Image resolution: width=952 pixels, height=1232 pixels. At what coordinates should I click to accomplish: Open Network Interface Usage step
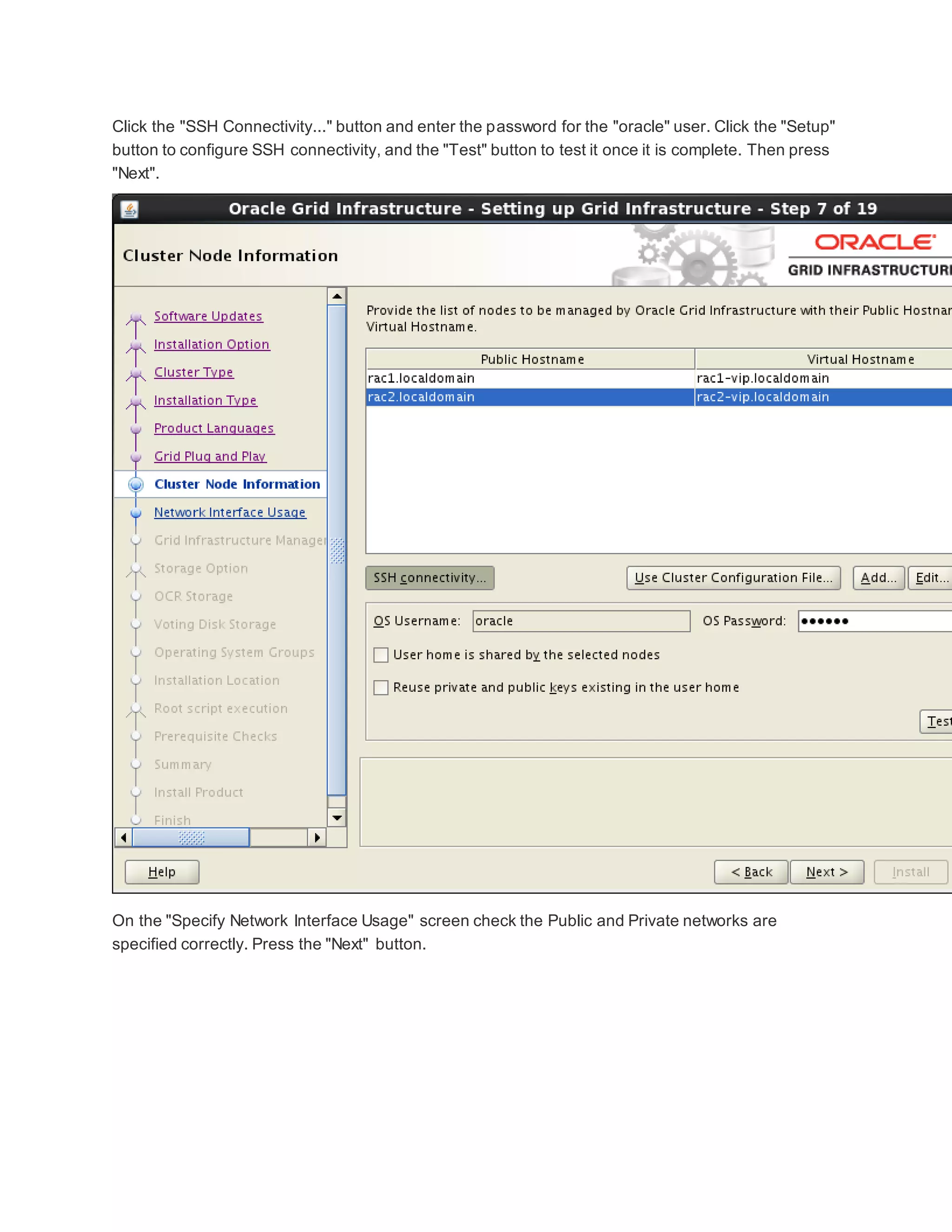pos(230,512)
